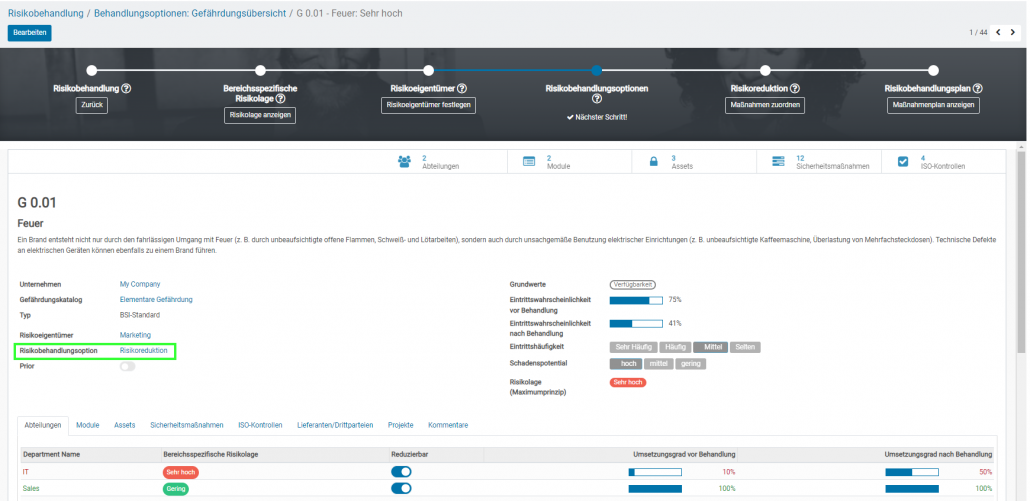Click the Sicherheitsmaßnahmen list icon
Screen dimensions: 1030x501
click(778, 161)
